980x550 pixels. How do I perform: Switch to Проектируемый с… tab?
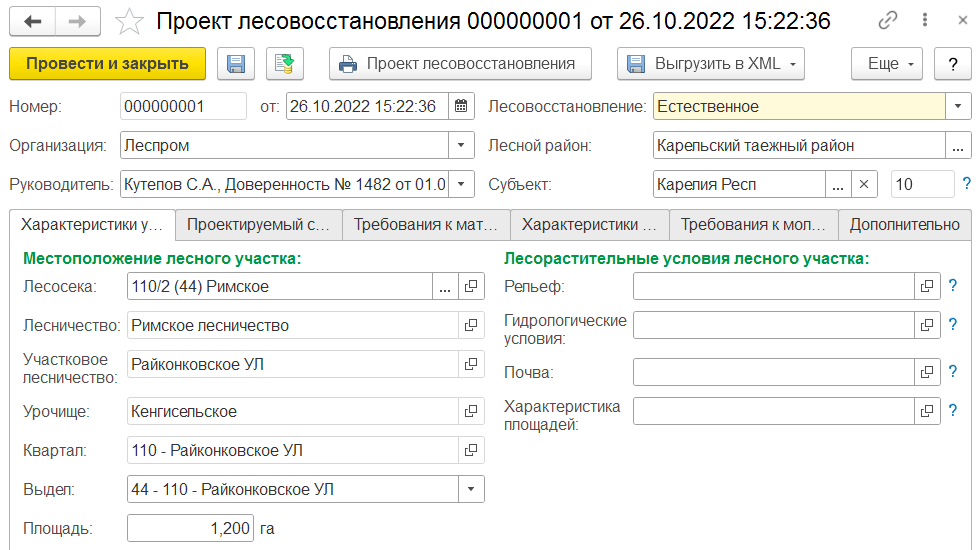pyautogui.click(x=259, y=225)
